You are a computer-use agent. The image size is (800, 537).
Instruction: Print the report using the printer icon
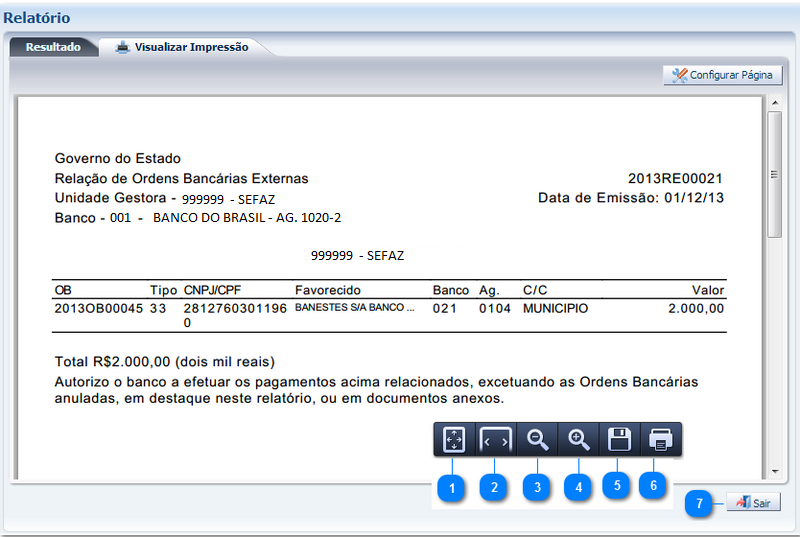click(660, 439)
